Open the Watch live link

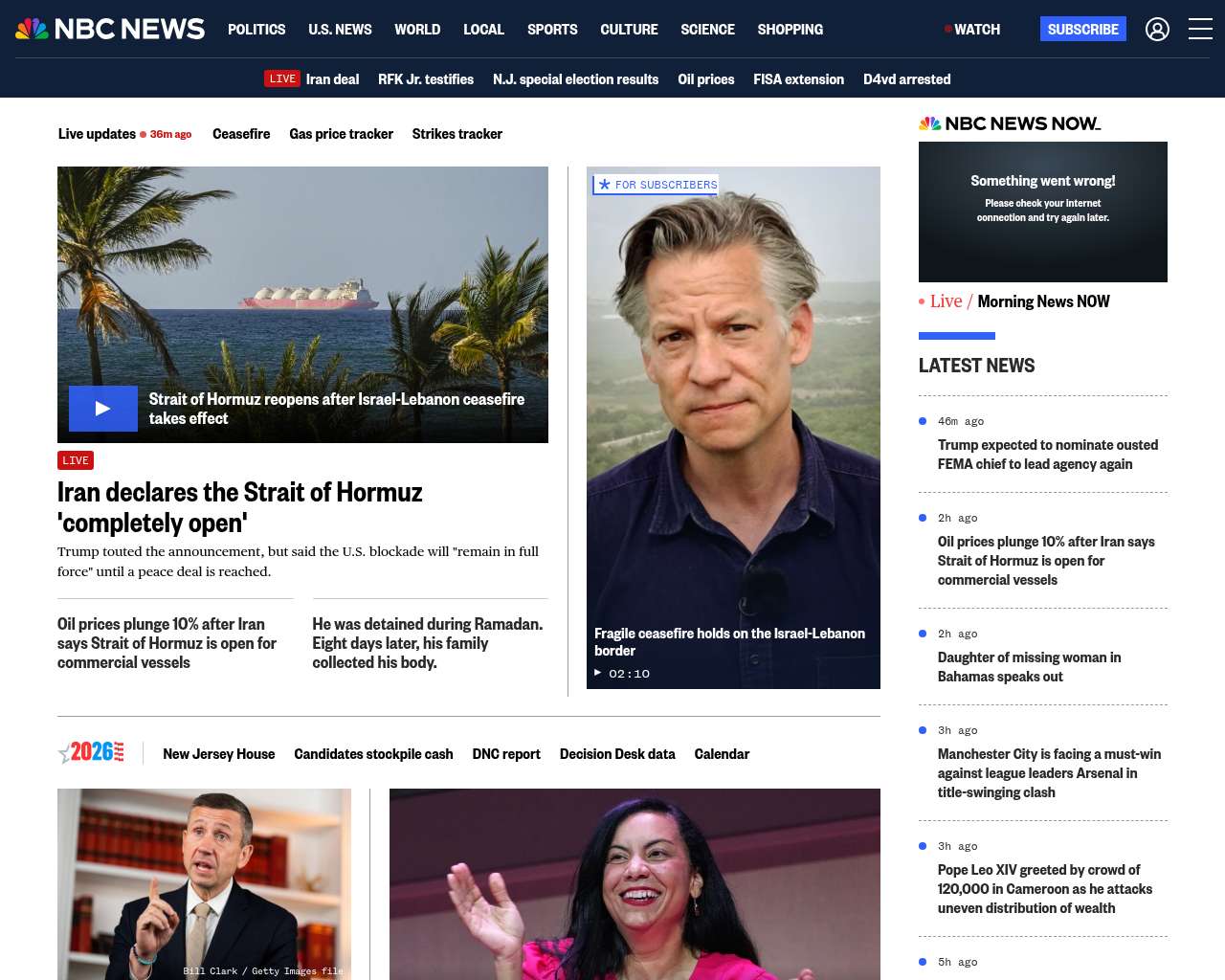pyautogui.click(x=972, y=30)
